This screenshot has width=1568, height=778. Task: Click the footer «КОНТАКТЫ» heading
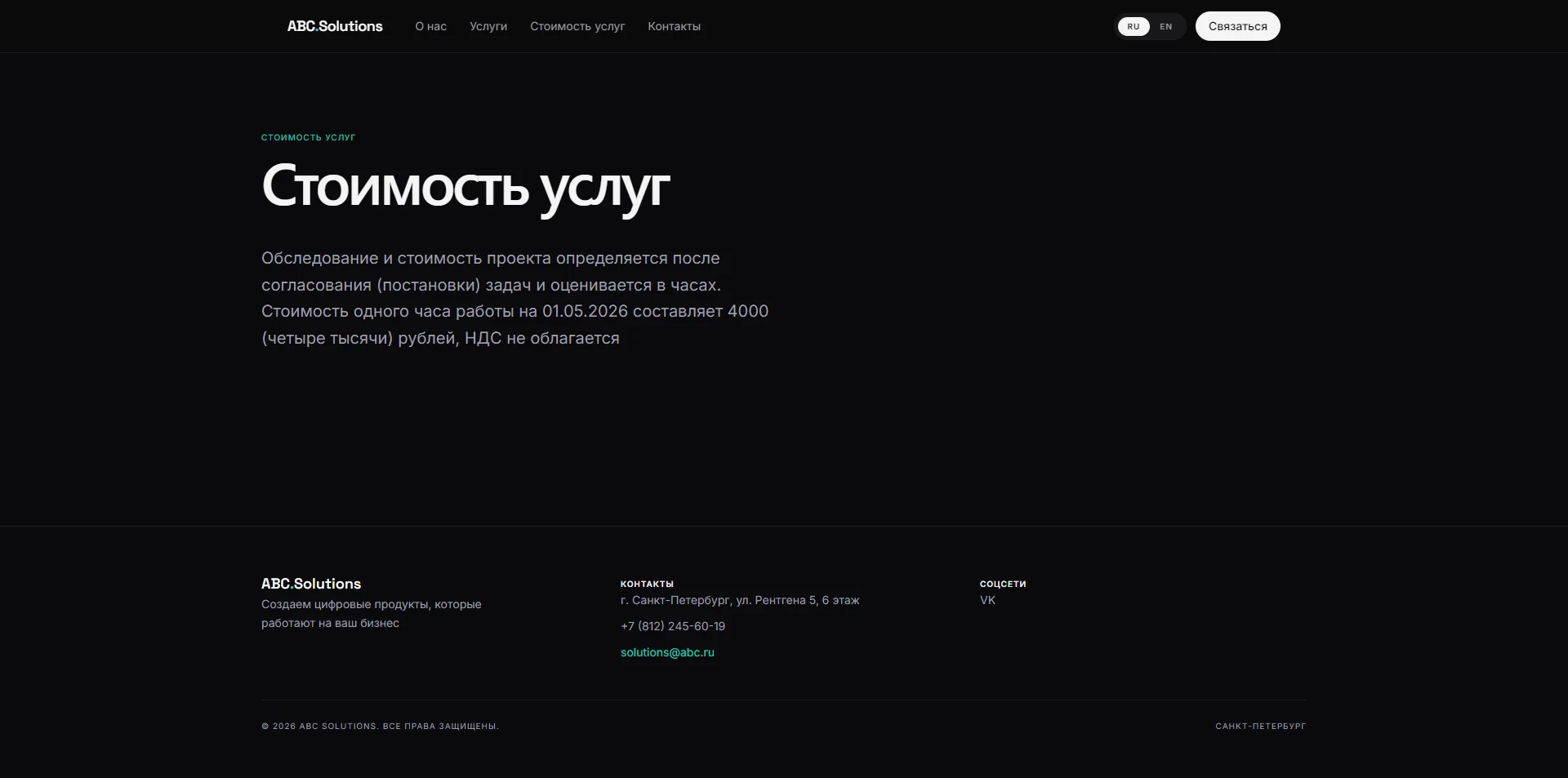click(x=647, y=584)
